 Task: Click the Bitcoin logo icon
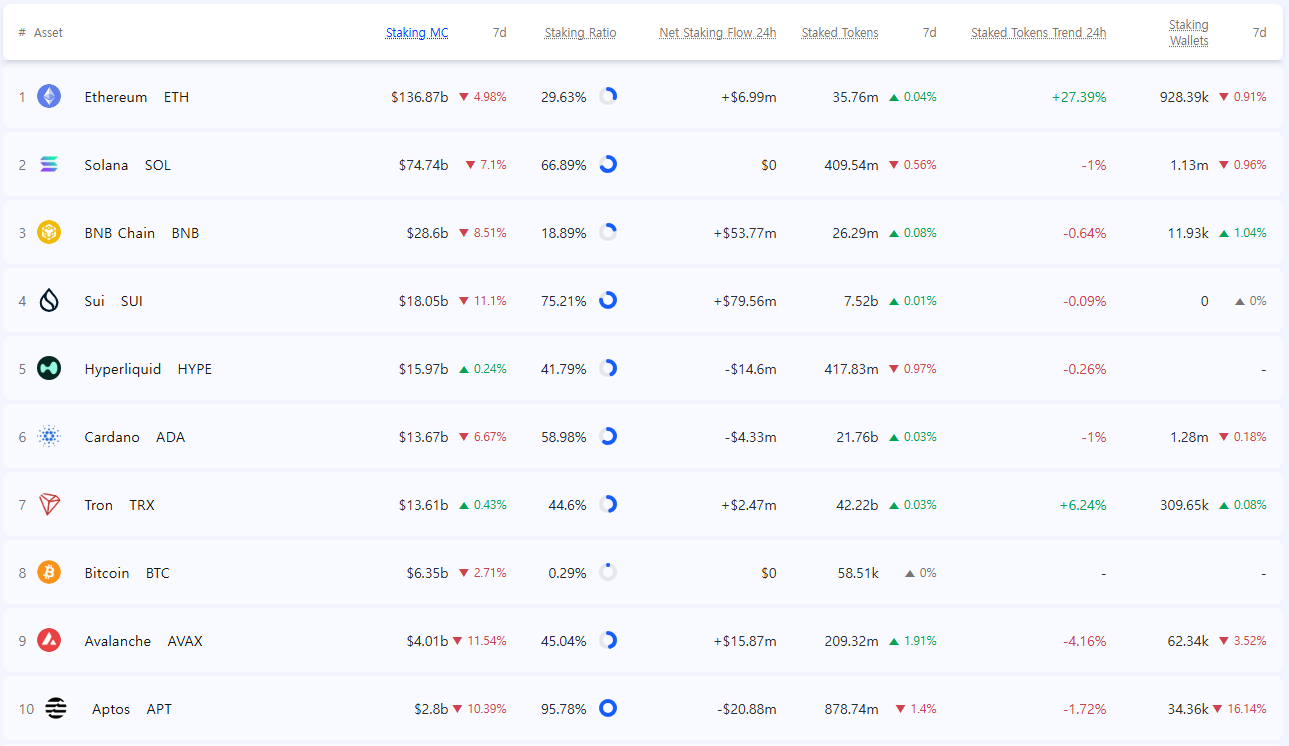tap(49, 573)
